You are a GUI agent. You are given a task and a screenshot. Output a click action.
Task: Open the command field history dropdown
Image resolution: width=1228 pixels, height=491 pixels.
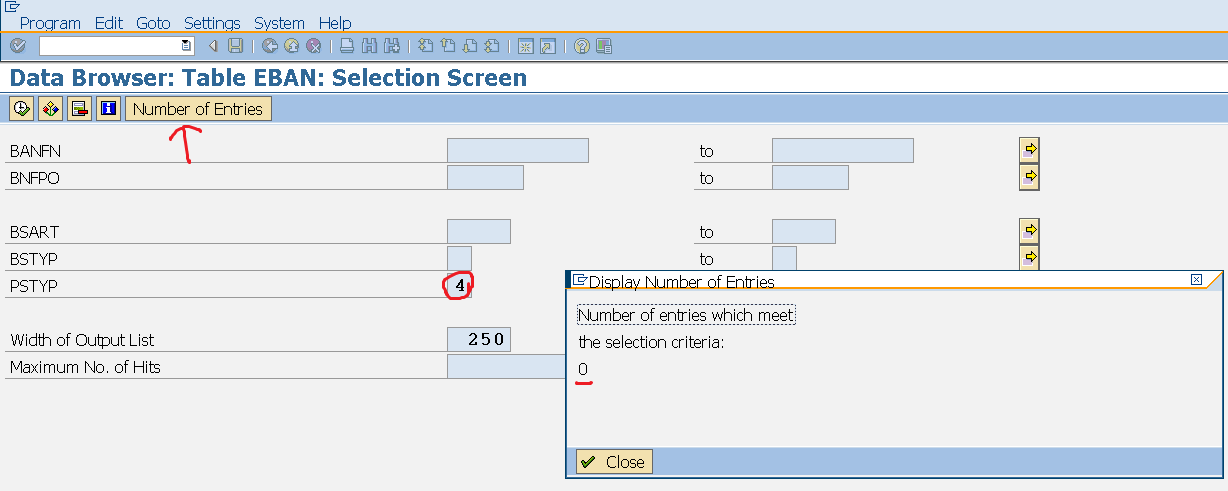186,46
